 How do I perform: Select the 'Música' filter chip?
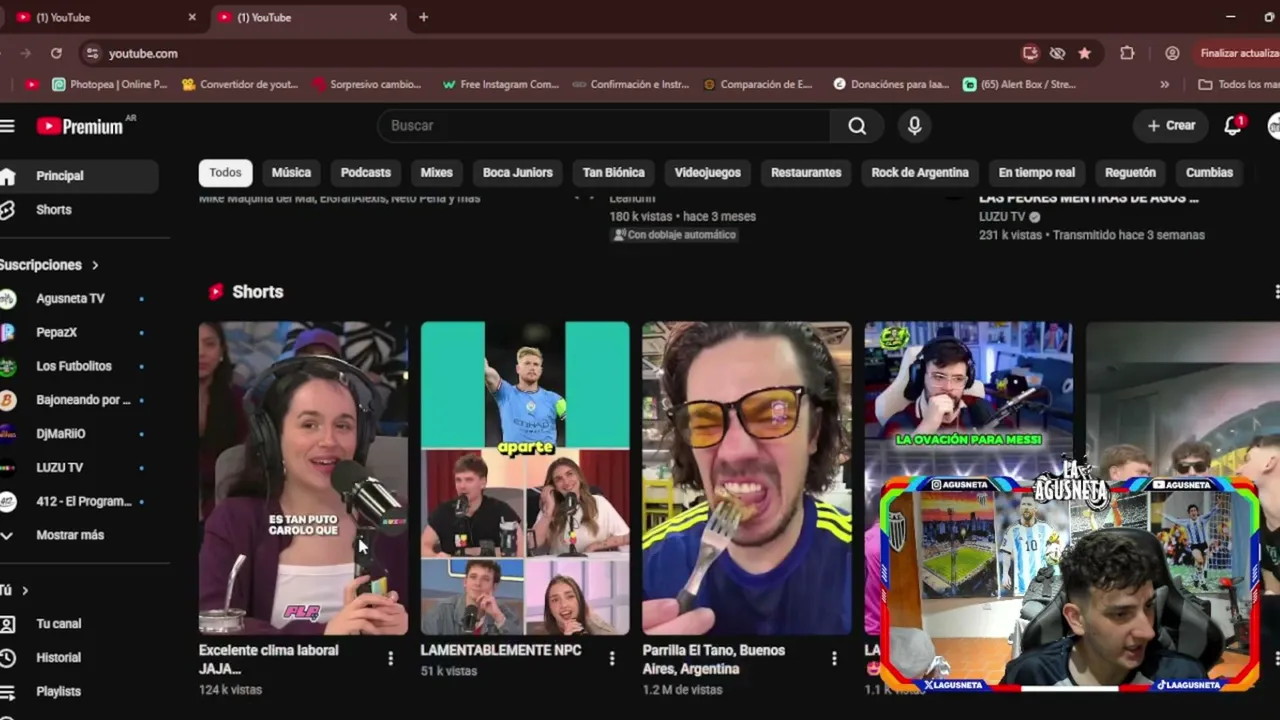coord(291,172)
